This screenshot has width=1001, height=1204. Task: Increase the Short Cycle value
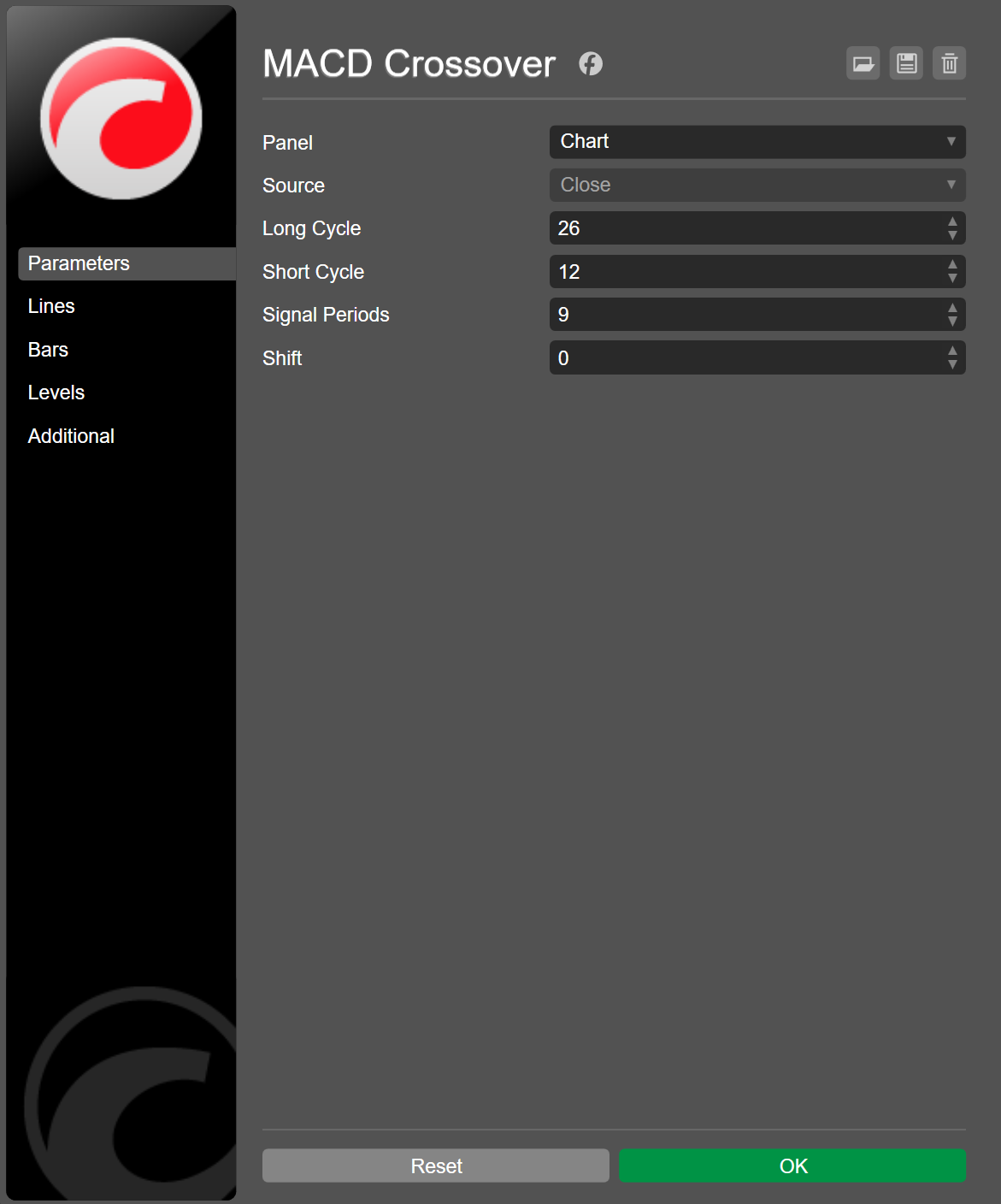pos(952,265)
